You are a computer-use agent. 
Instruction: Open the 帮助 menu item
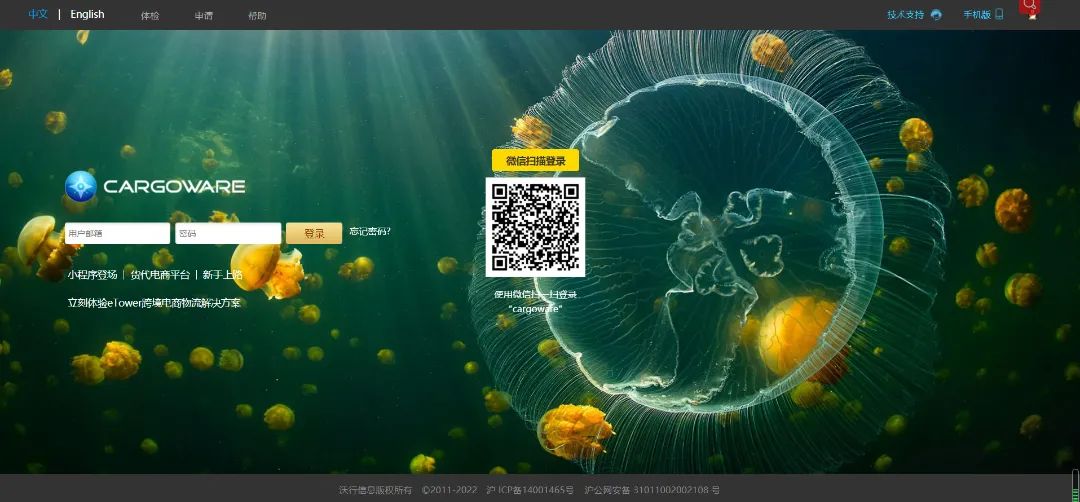coord(257,16)
